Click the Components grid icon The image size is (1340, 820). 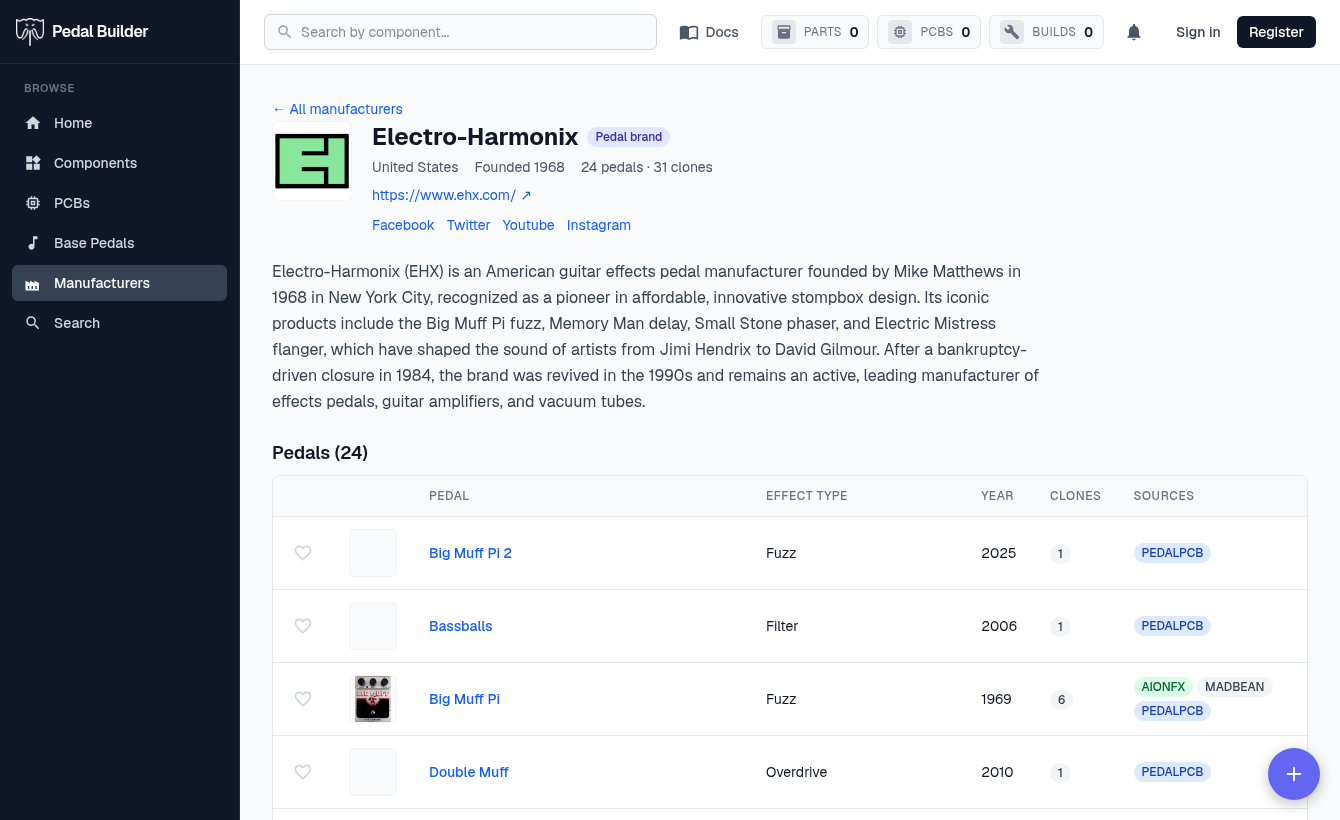tap(33, 163)
